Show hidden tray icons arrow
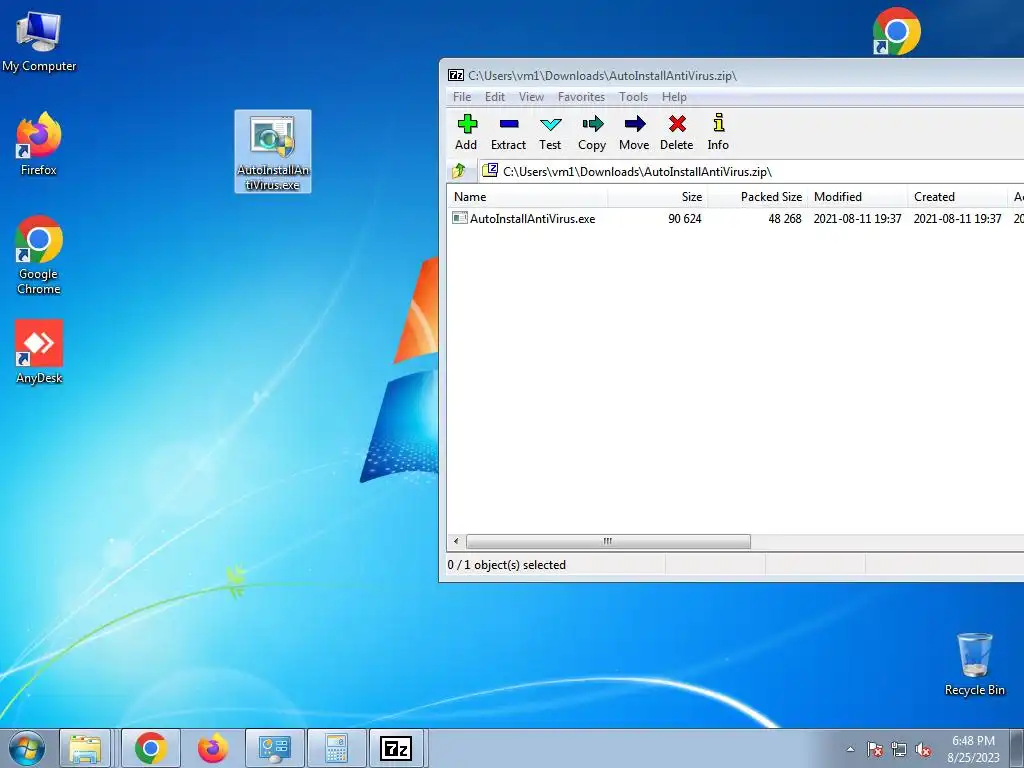This screenshot has height=768, width=1024. point(850,749)
